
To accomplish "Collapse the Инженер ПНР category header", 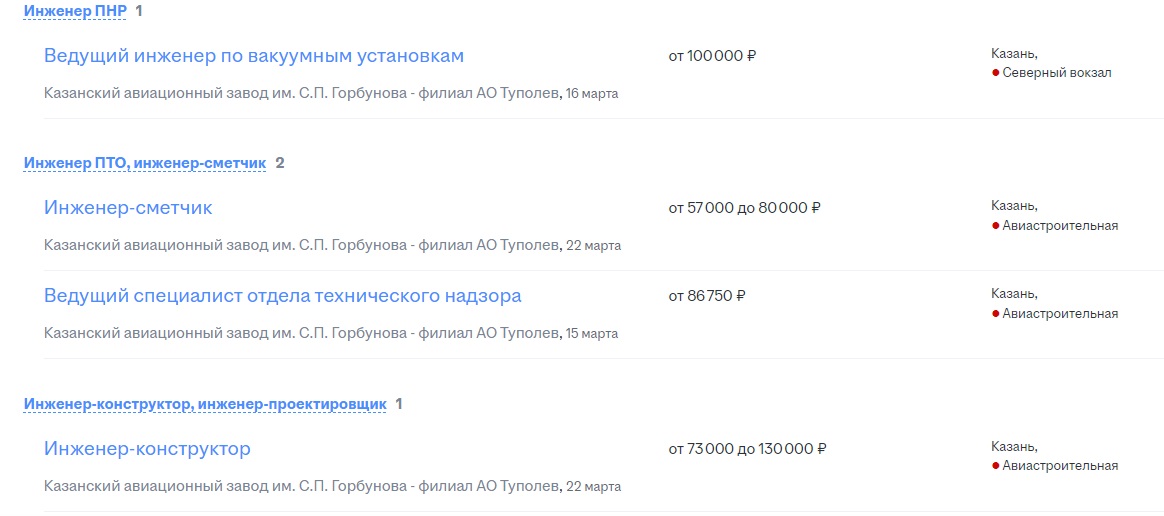I will point(75,11).
